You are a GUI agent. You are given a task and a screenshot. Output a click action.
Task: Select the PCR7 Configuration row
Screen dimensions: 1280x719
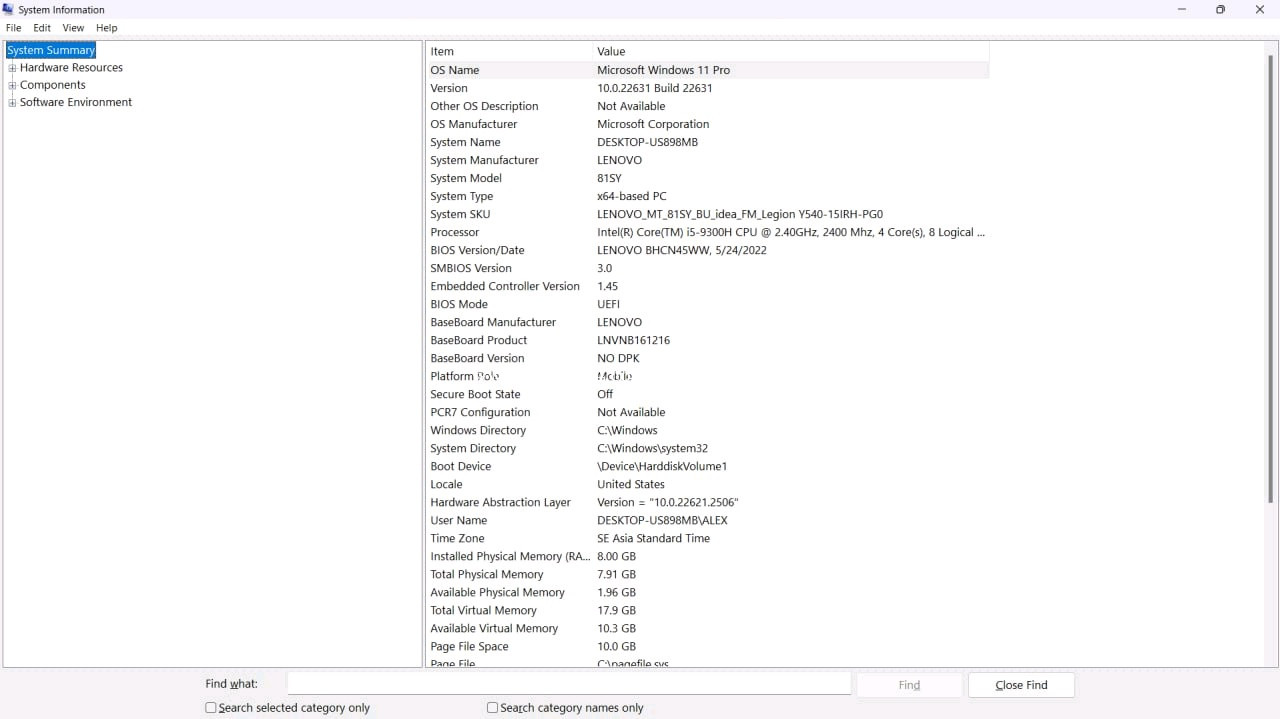tap(708, 412)
